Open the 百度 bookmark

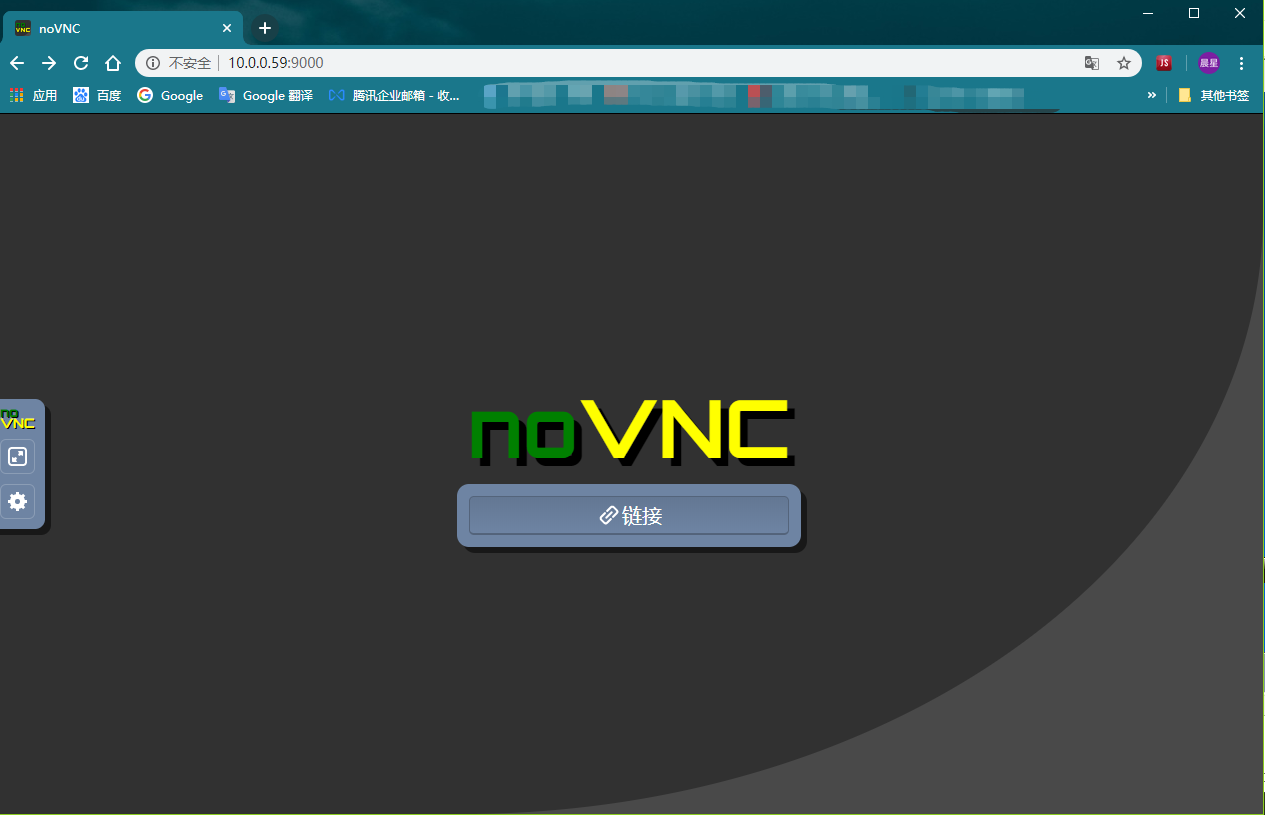click(97, 95)
